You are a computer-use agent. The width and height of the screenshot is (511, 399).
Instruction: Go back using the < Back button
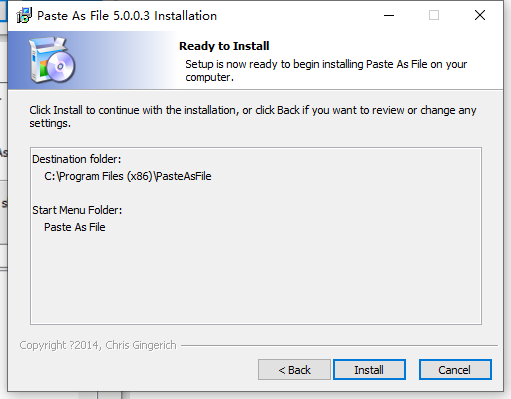(294, 369)
